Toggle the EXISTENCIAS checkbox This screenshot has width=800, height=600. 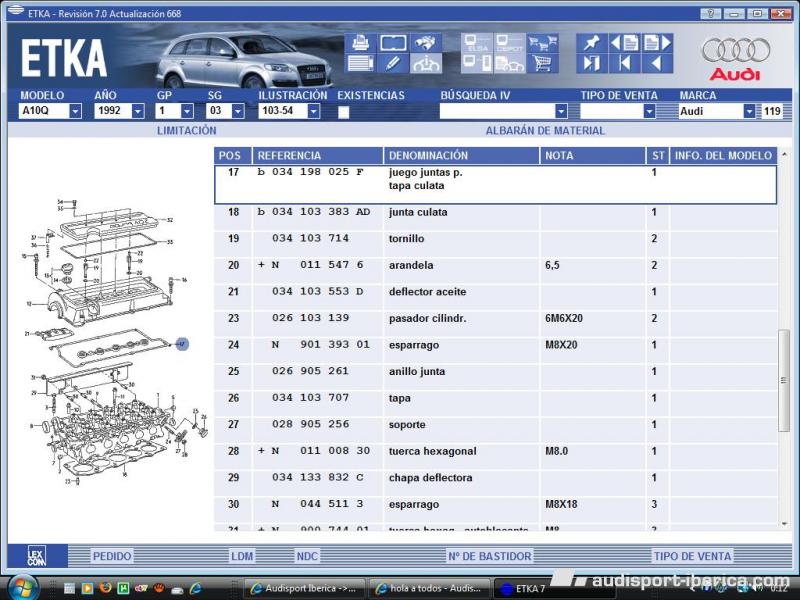click(343, 112)
